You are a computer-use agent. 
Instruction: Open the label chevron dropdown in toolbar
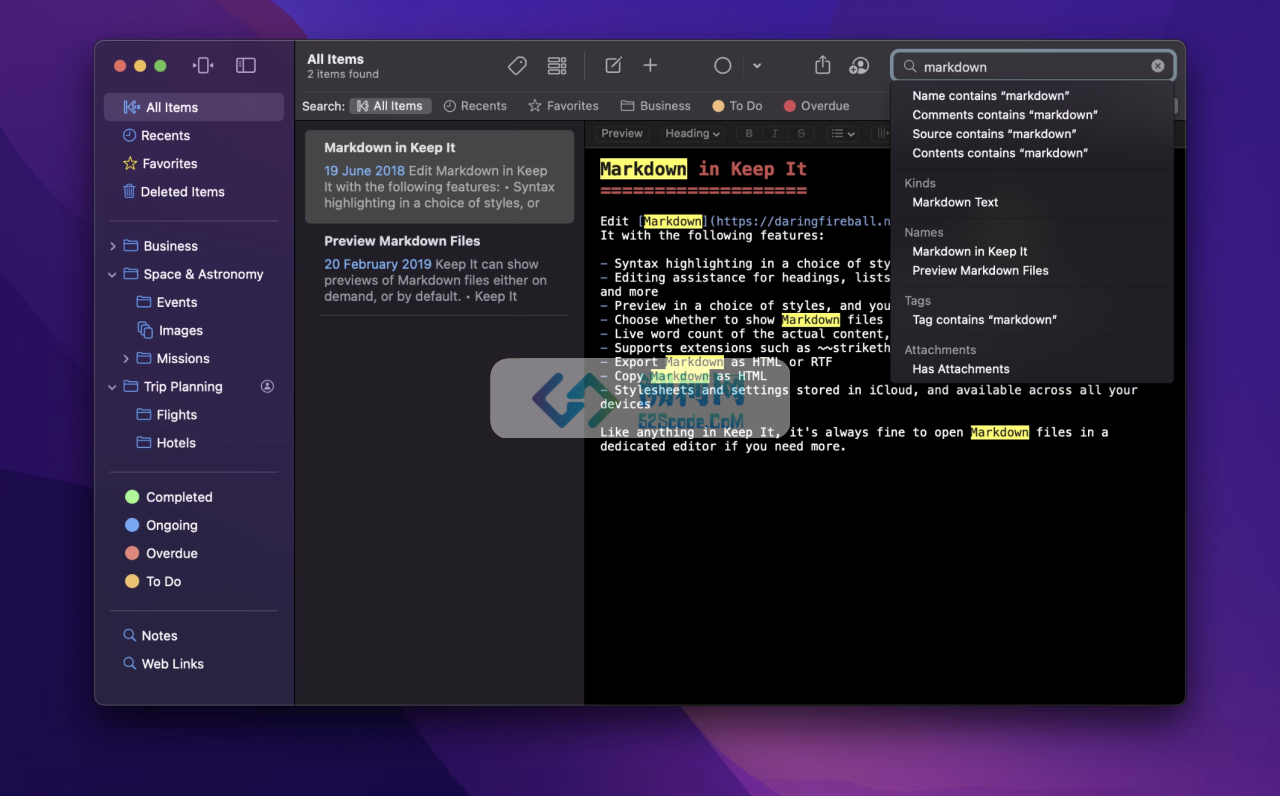[757, 66]
